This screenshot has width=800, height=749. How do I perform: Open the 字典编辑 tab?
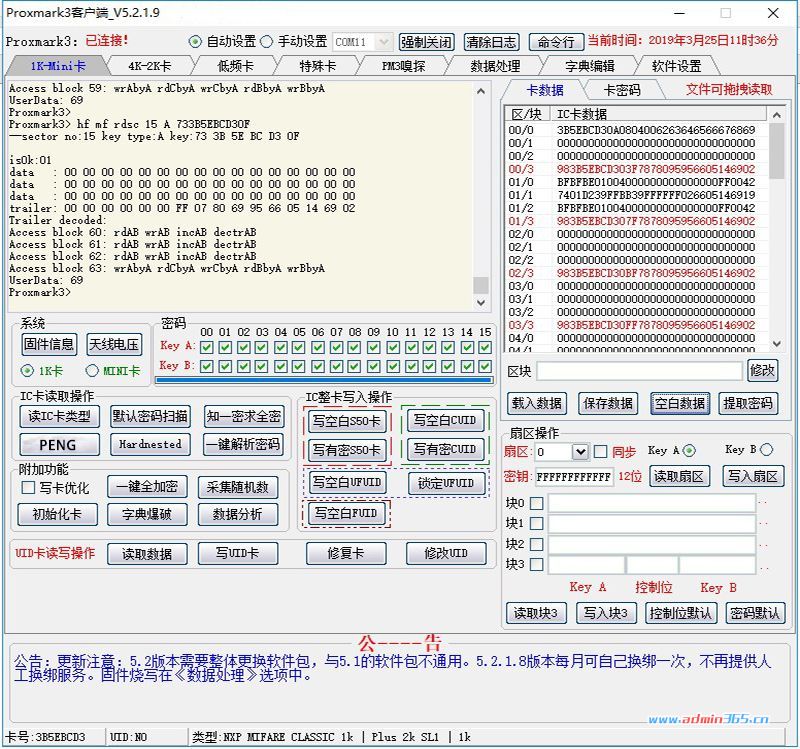click(589, 66)
